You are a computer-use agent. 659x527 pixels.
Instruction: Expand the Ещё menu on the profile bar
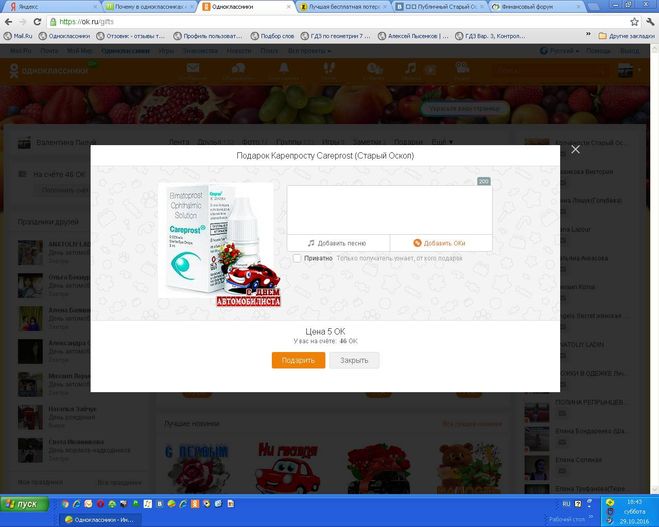[x=442, y=142]
